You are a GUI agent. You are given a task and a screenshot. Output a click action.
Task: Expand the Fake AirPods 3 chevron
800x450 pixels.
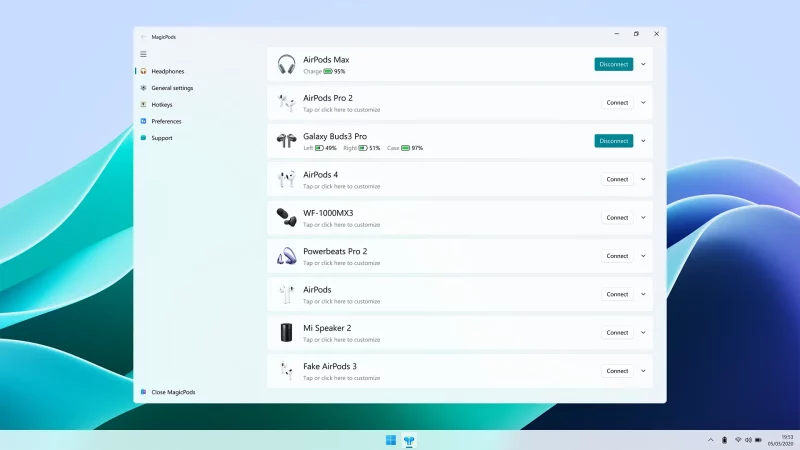643,371
